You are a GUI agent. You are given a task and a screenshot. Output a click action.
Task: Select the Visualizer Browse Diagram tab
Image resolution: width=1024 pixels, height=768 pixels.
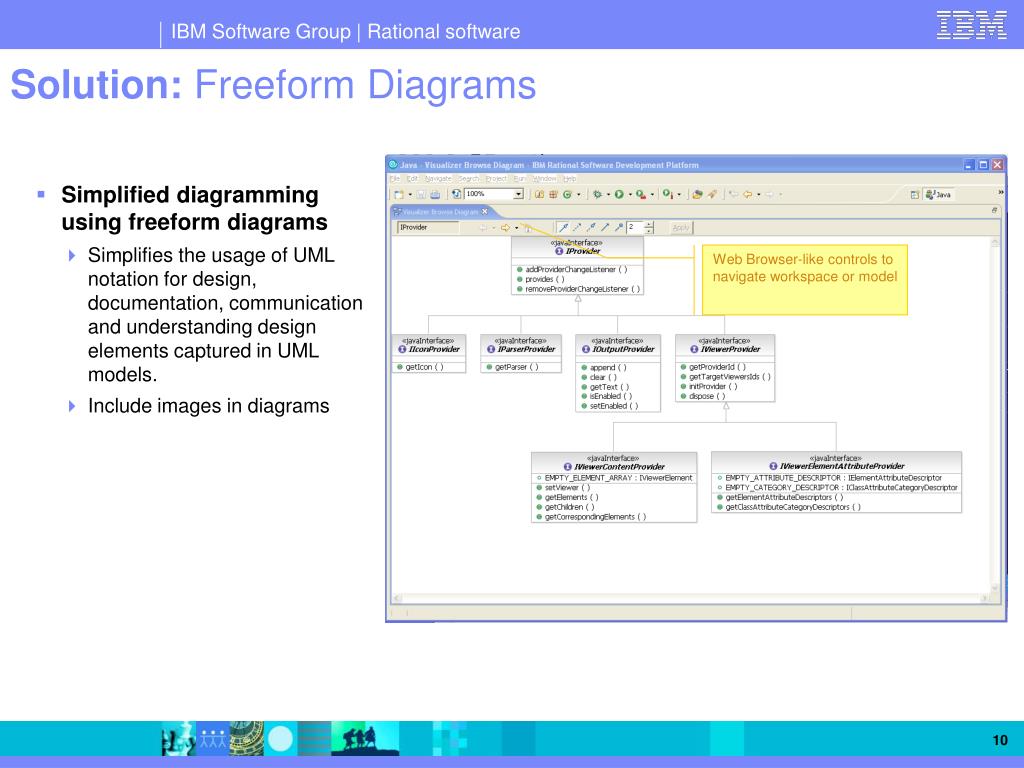(x=440, y=212)
